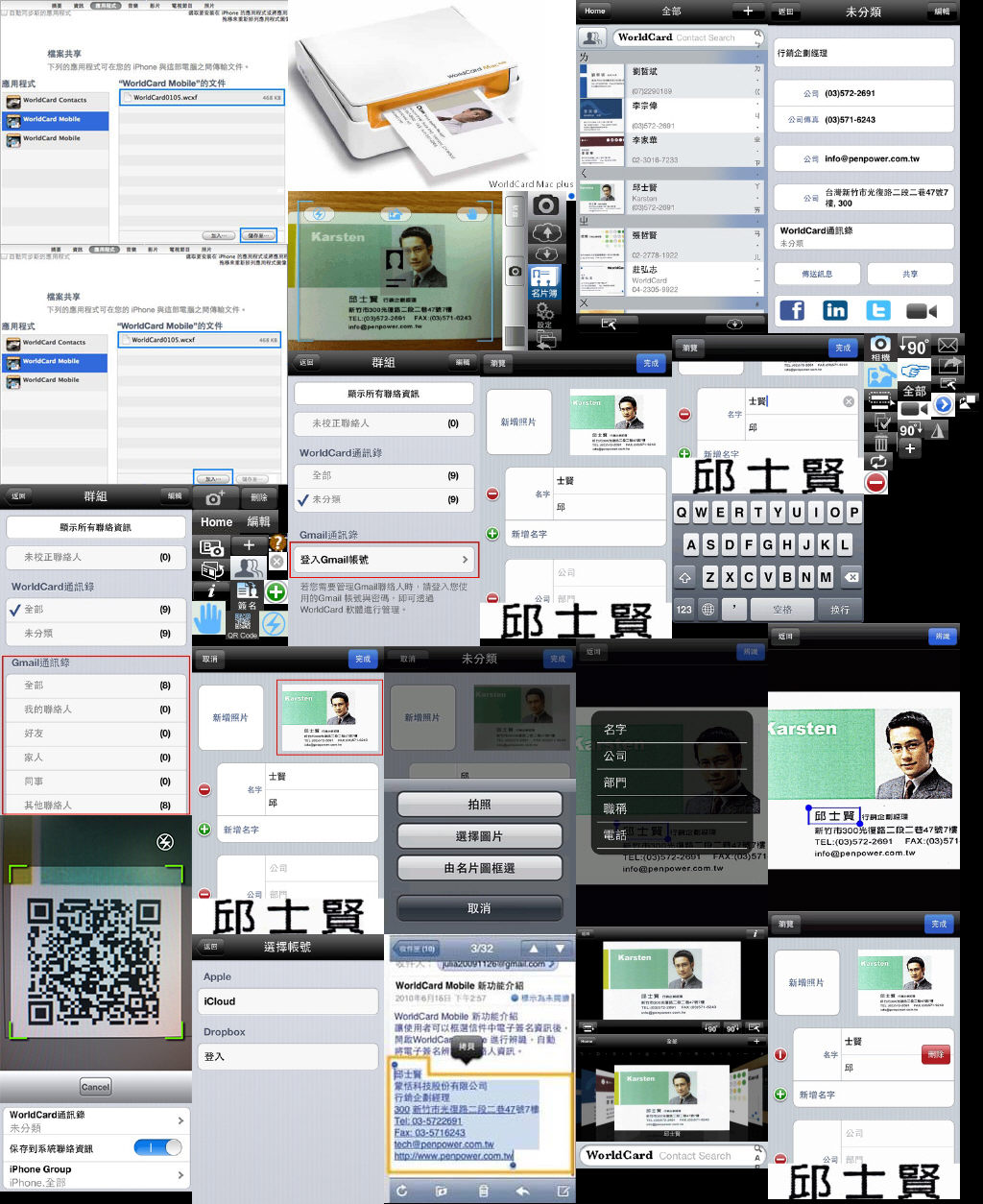Click the envelope email icon
983x1204 pixels.
pos(948,345)
